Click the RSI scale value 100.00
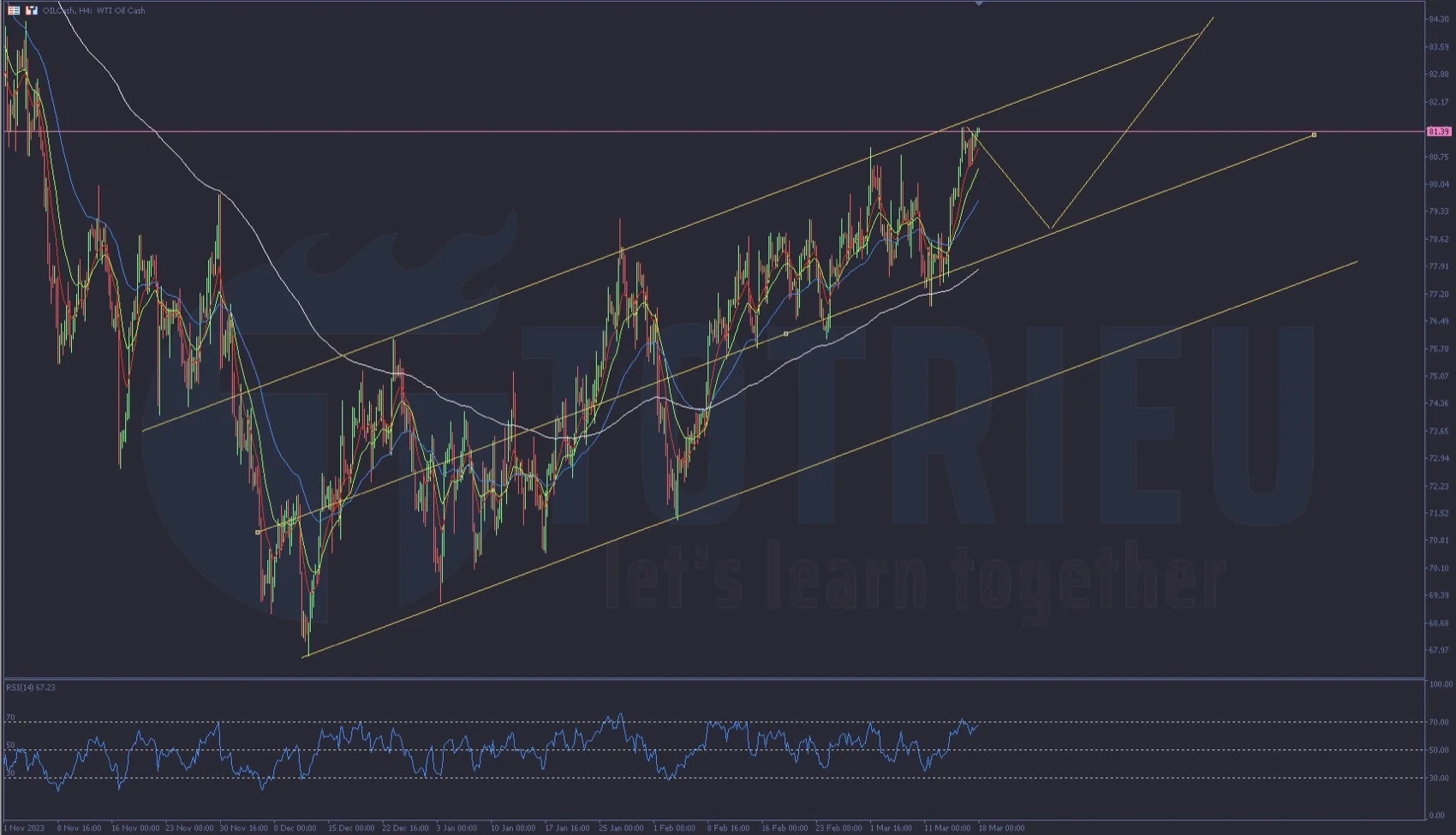This screenshot has height=835, width=1456. pyautogui.click(x=1441, y=684)
